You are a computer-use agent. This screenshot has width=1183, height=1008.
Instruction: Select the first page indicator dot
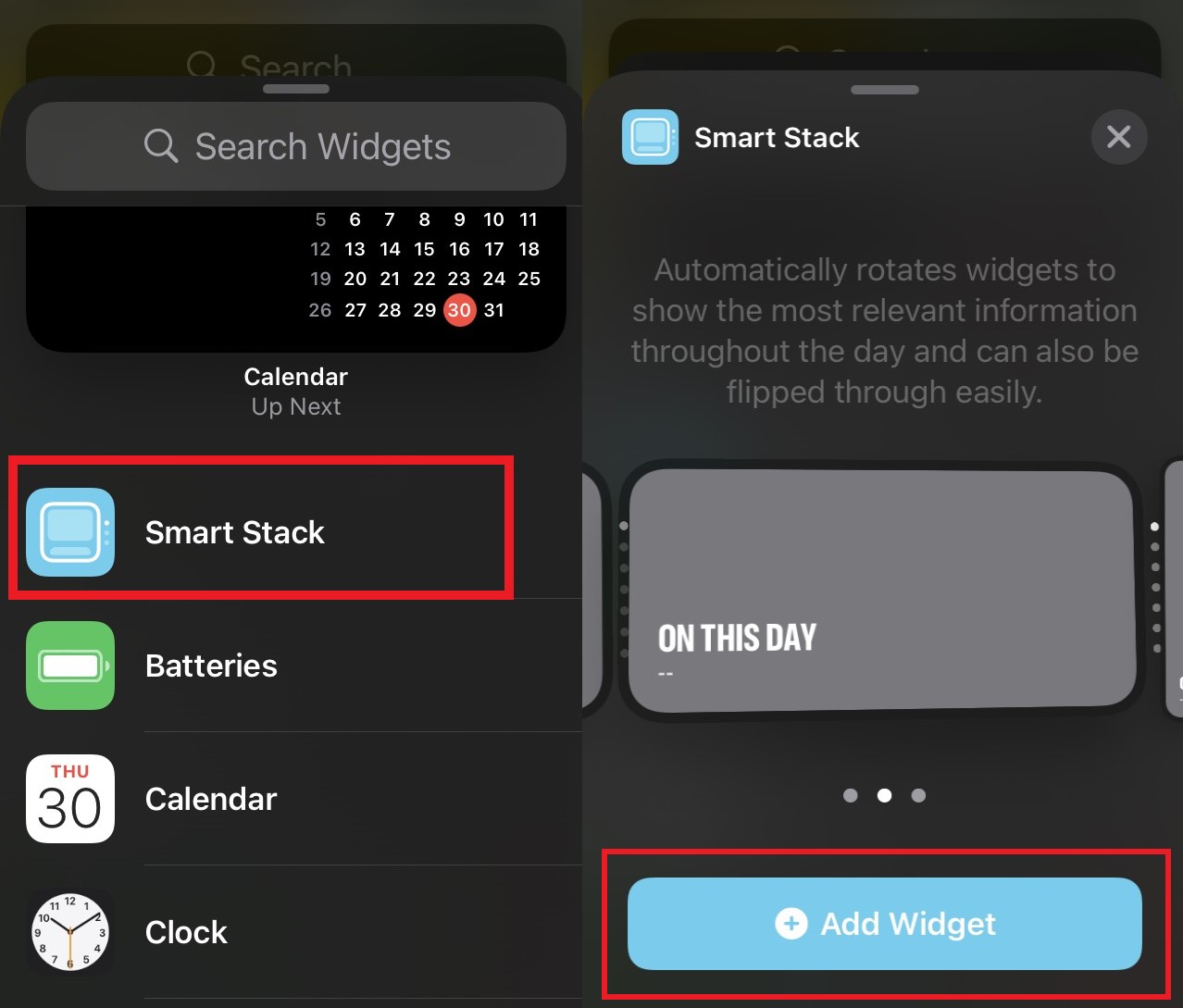(x=851, y=795)
